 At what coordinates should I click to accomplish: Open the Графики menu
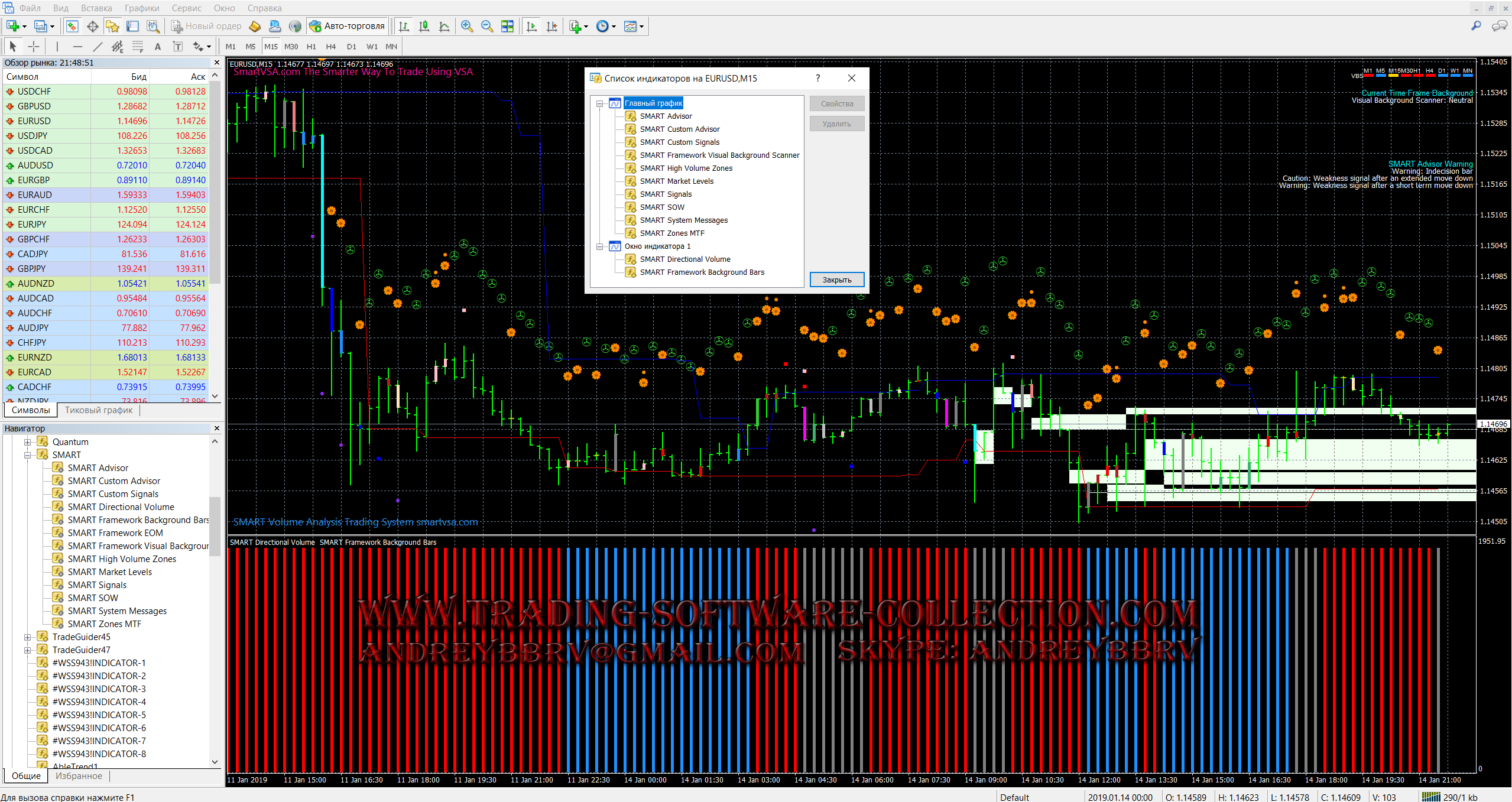pyautogui.click(x=142, y=8)
